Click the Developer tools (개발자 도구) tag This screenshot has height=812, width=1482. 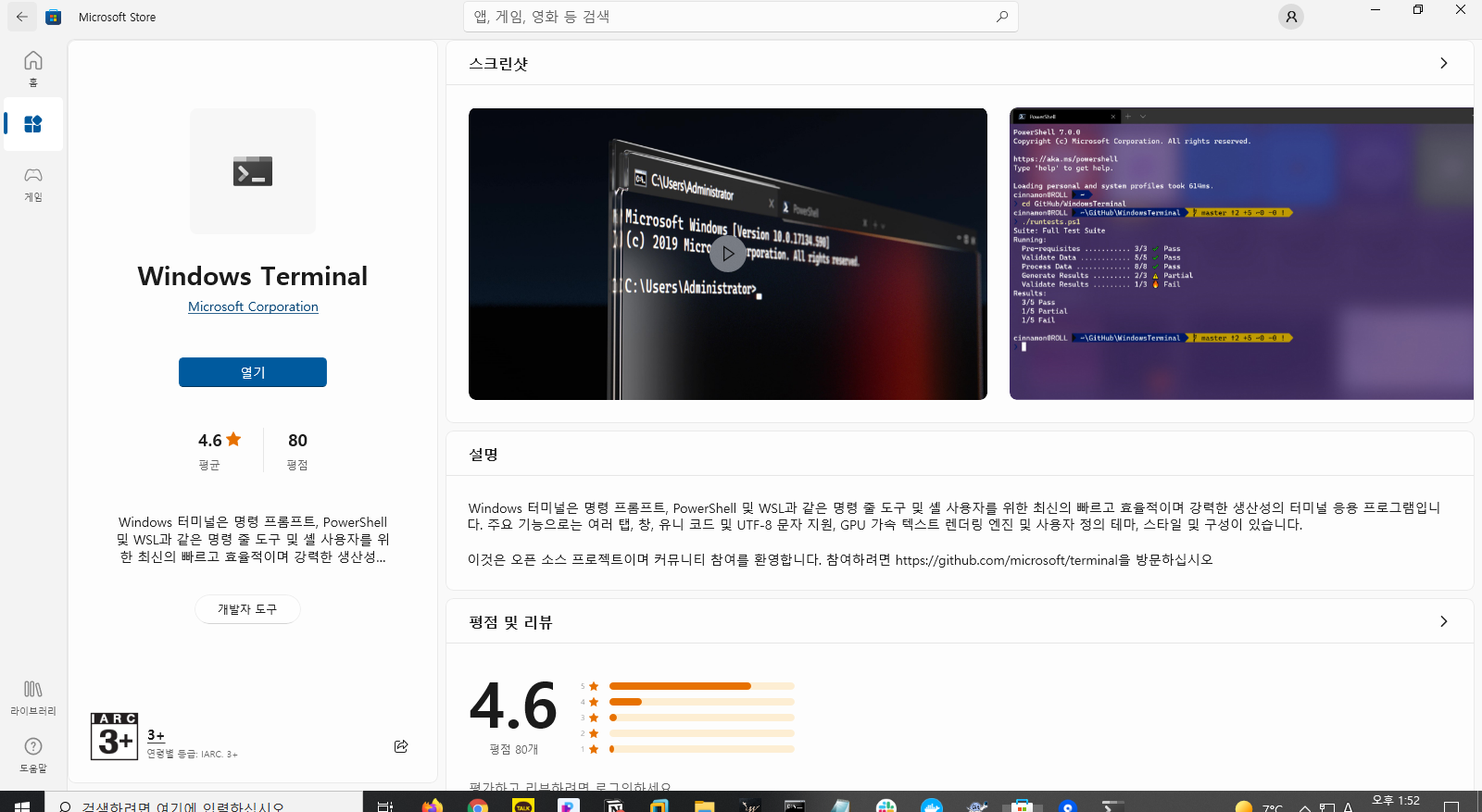pyautogui.click(x=247, y=609)
